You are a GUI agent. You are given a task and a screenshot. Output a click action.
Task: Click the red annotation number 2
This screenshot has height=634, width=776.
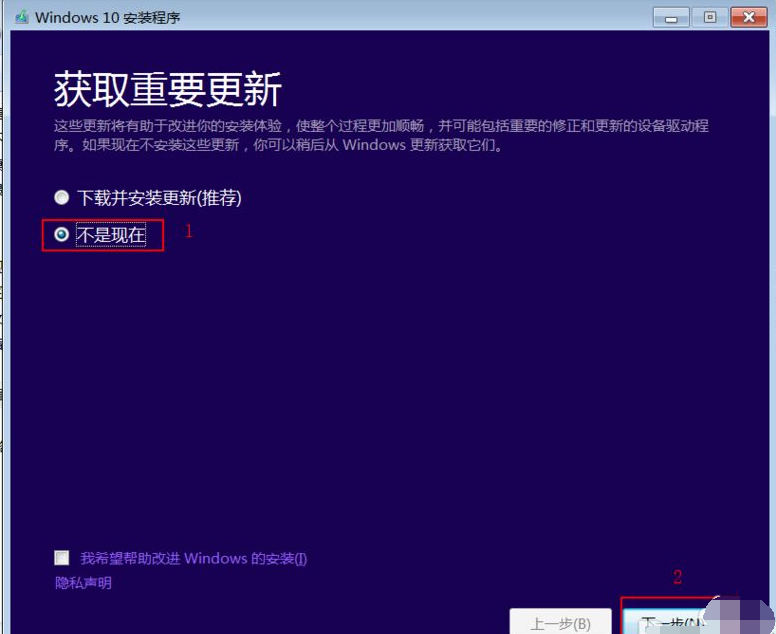click(x=677, y=577)
